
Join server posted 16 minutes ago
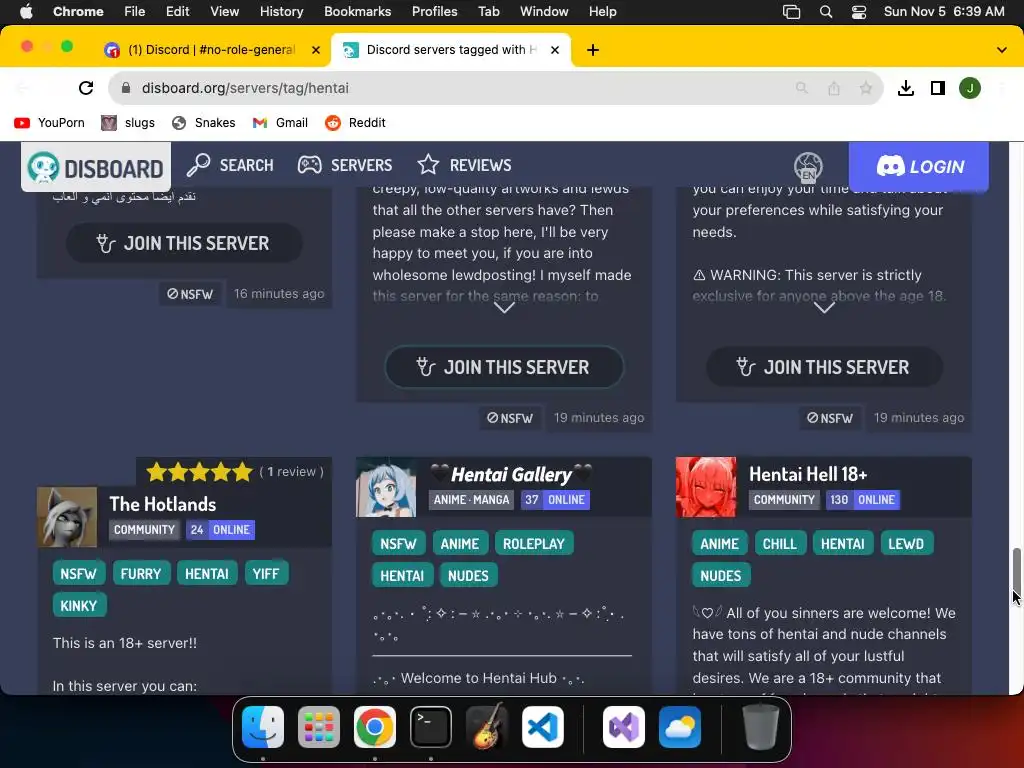[184, 243]
